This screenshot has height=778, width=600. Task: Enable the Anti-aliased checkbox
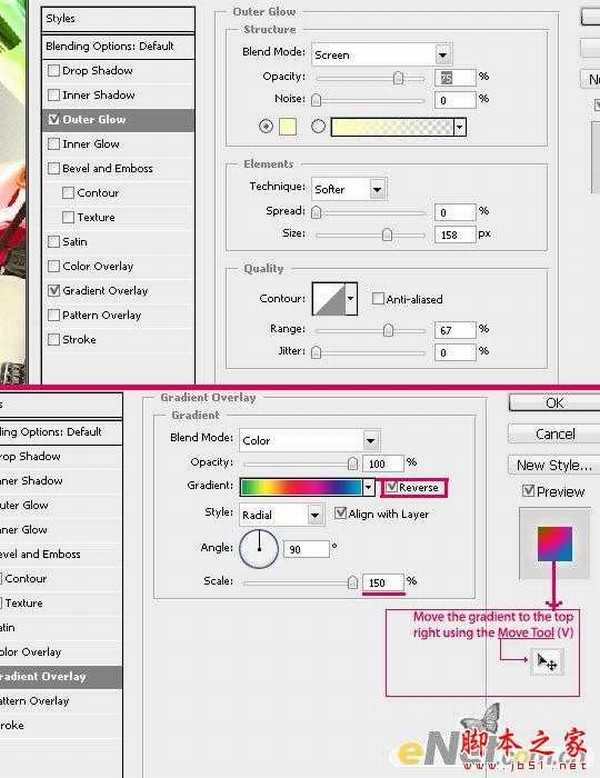pos(378,299)
